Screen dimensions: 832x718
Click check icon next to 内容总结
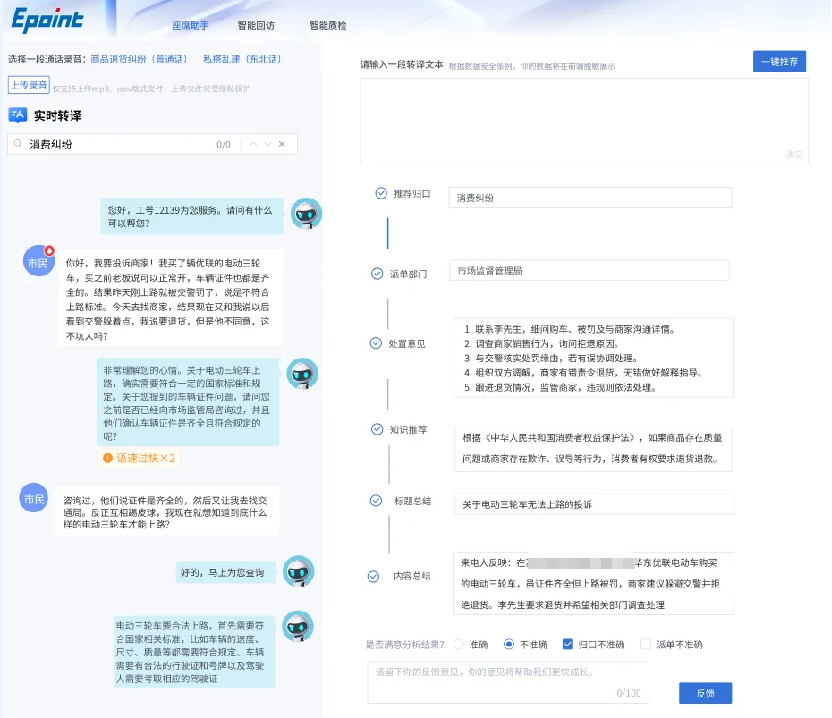point(374,576)
